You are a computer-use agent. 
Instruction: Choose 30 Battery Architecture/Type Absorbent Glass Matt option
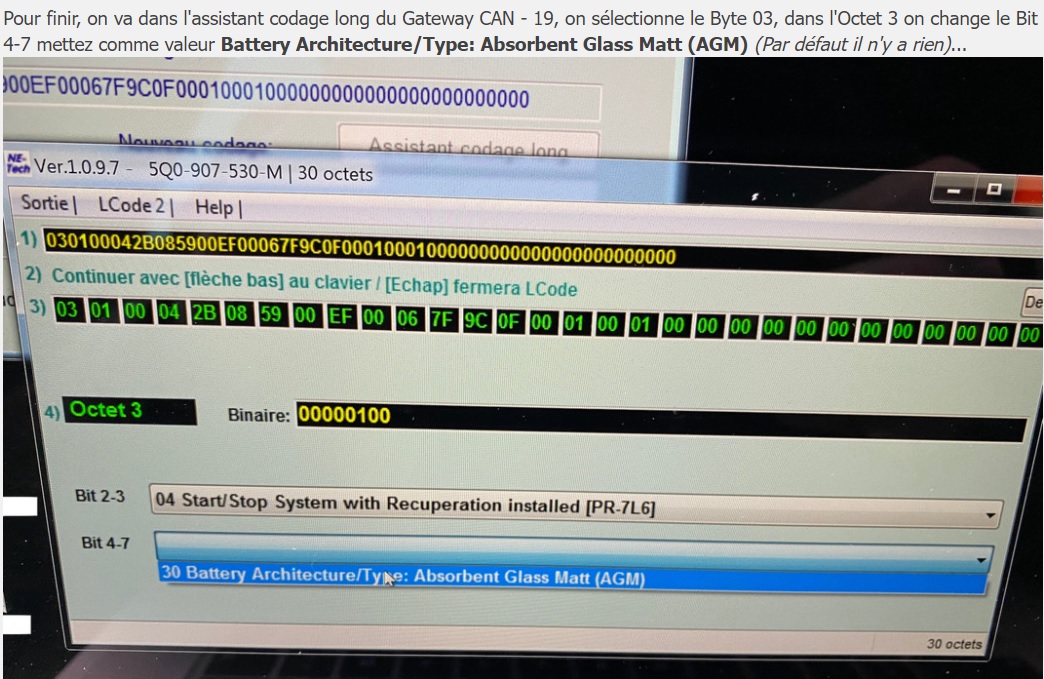click(572, 578)
